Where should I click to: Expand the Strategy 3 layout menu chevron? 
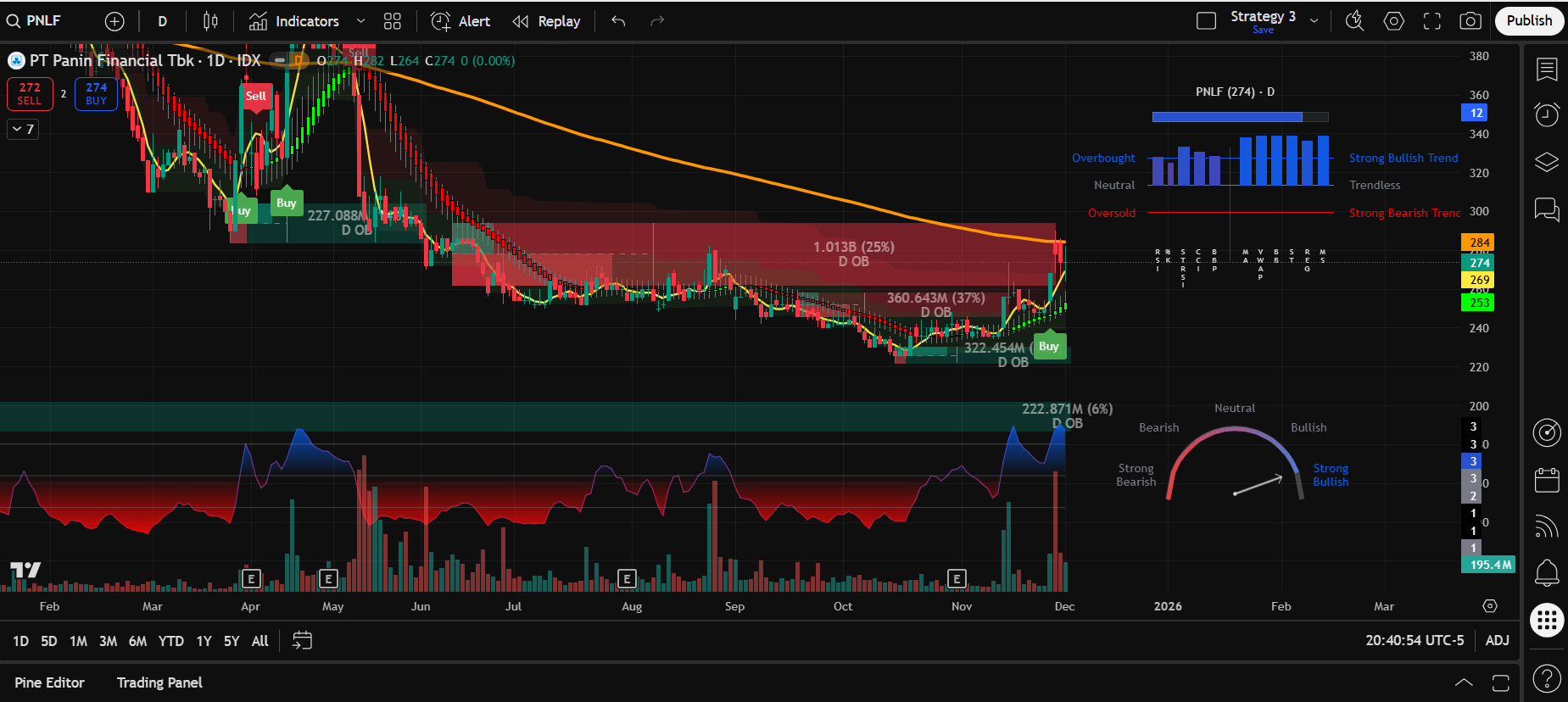click(1314, 21)
